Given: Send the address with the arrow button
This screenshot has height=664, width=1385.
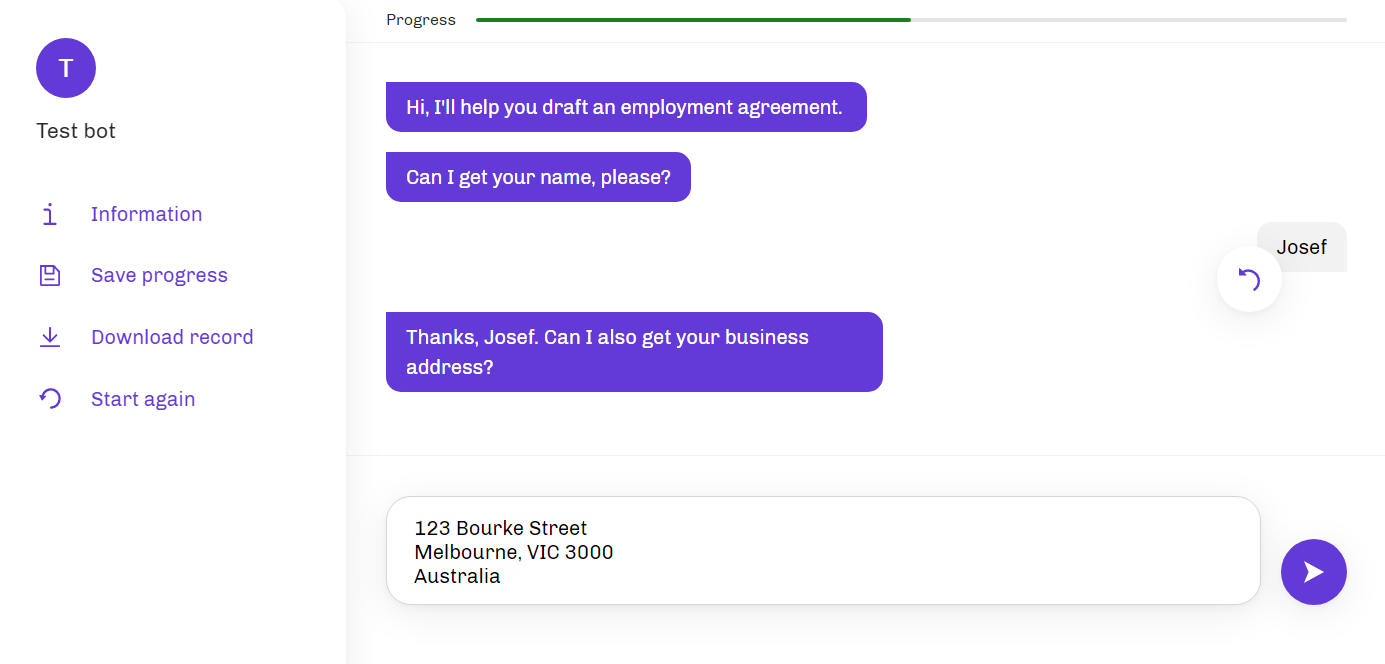Looking at the screenshot, I should tap(1313, 572).
